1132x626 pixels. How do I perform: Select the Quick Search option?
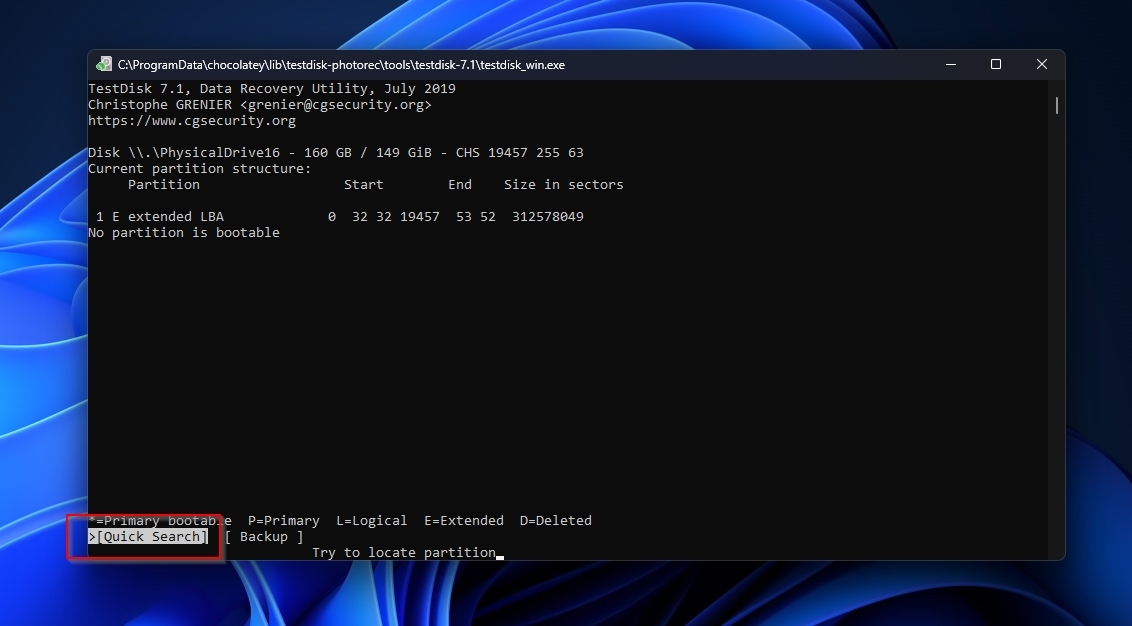pos(148,536)
